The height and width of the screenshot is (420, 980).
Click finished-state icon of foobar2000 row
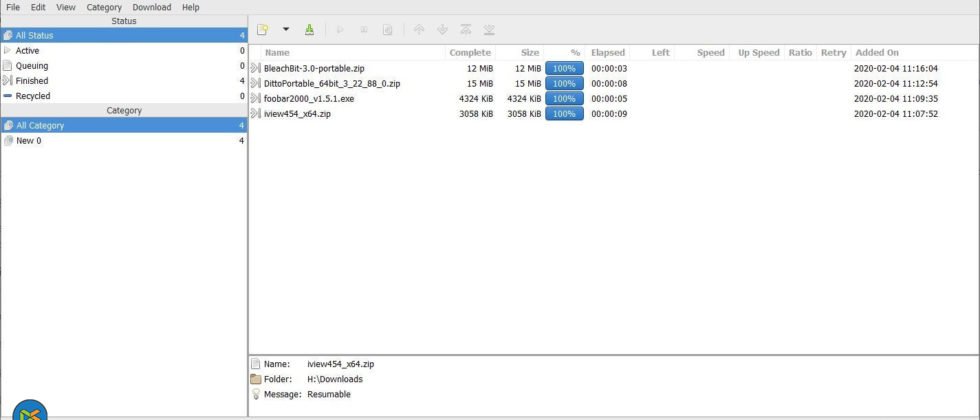(255, 99)
